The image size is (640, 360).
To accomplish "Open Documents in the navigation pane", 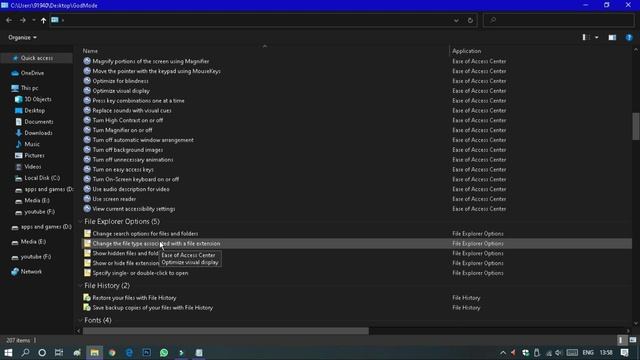I will (x=38, y=122).
